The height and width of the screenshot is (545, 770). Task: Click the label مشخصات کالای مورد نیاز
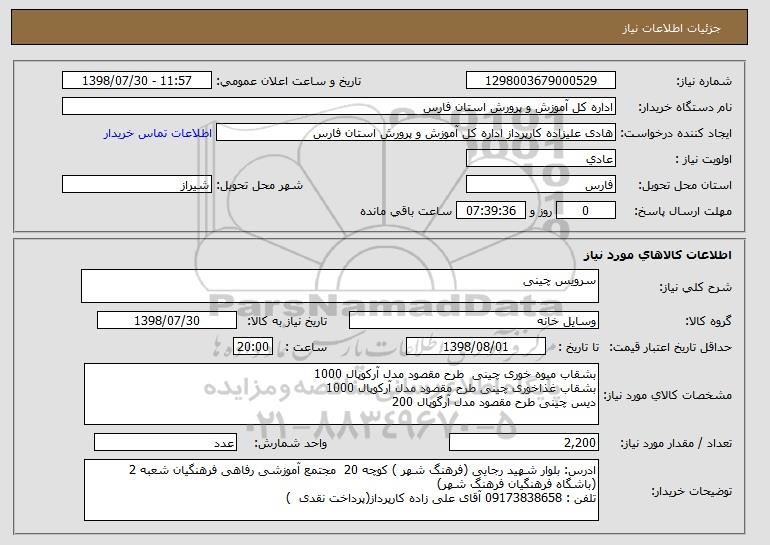pyautogui.click(x=668, y=395)
